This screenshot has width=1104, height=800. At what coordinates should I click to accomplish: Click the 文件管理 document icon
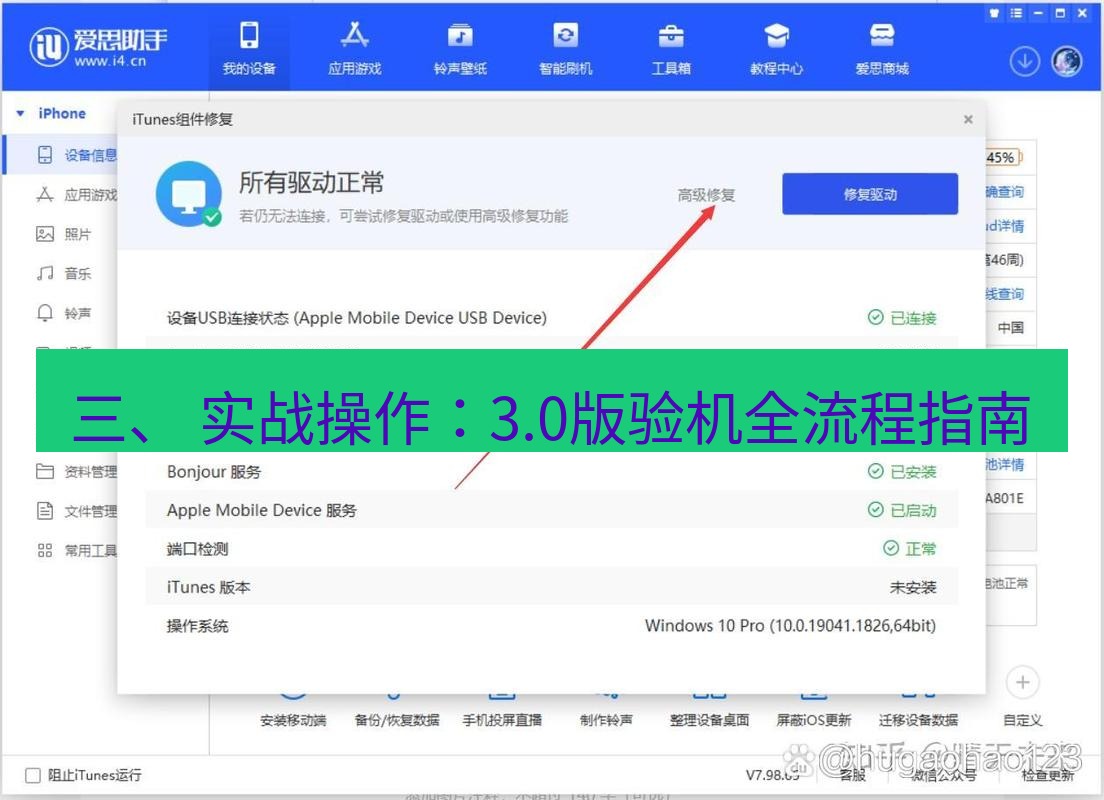[44, 511]
